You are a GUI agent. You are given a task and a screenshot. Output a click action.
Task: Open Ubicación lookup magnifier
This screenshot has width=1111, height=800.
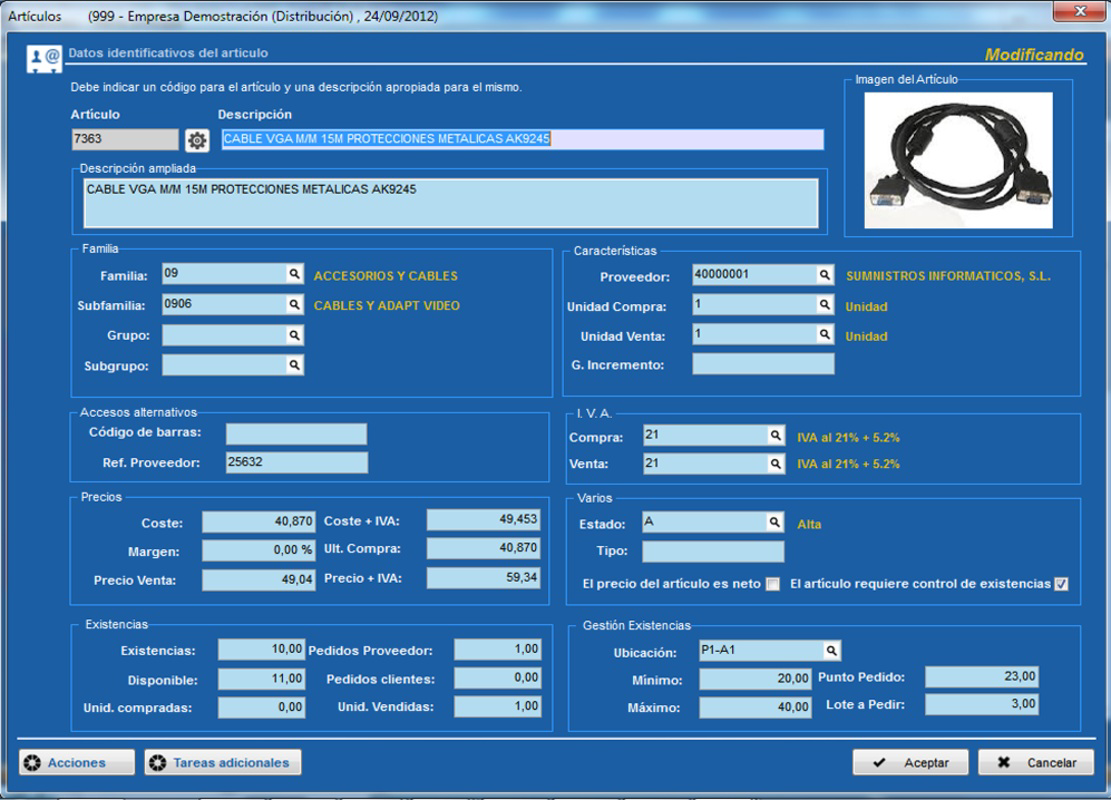point(831,650)
